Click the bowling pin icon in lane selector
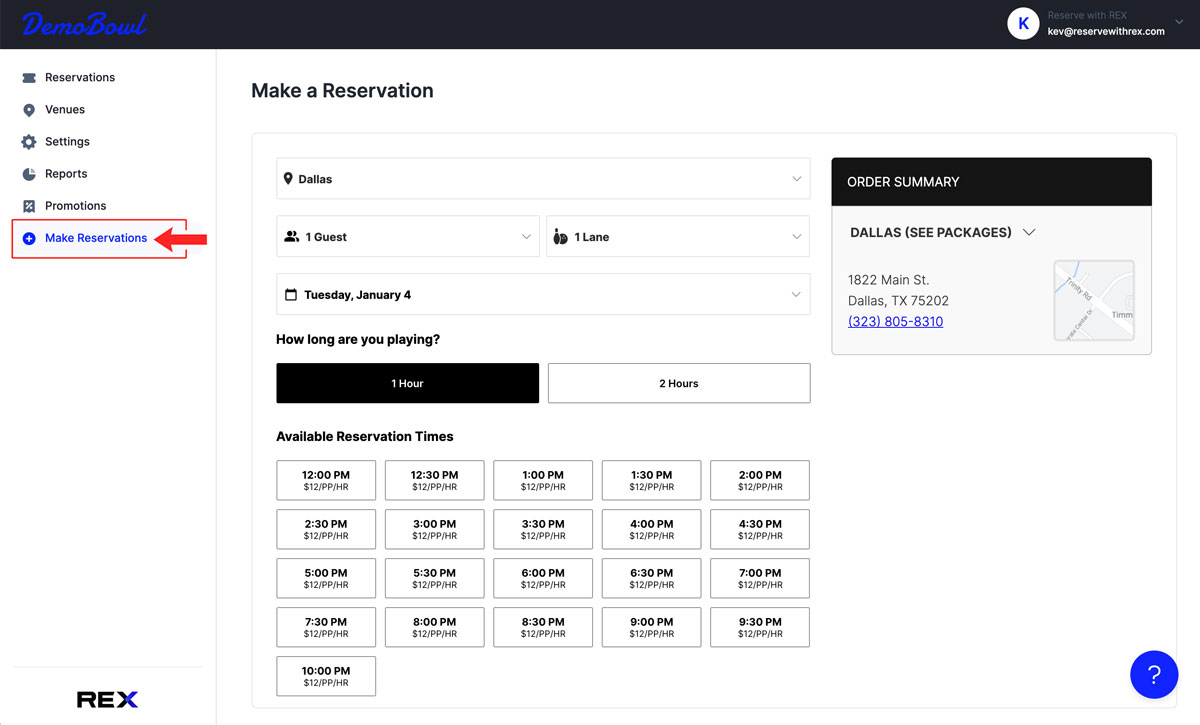The height and width of the screenshot is (725, 1200). pos(561,236)
